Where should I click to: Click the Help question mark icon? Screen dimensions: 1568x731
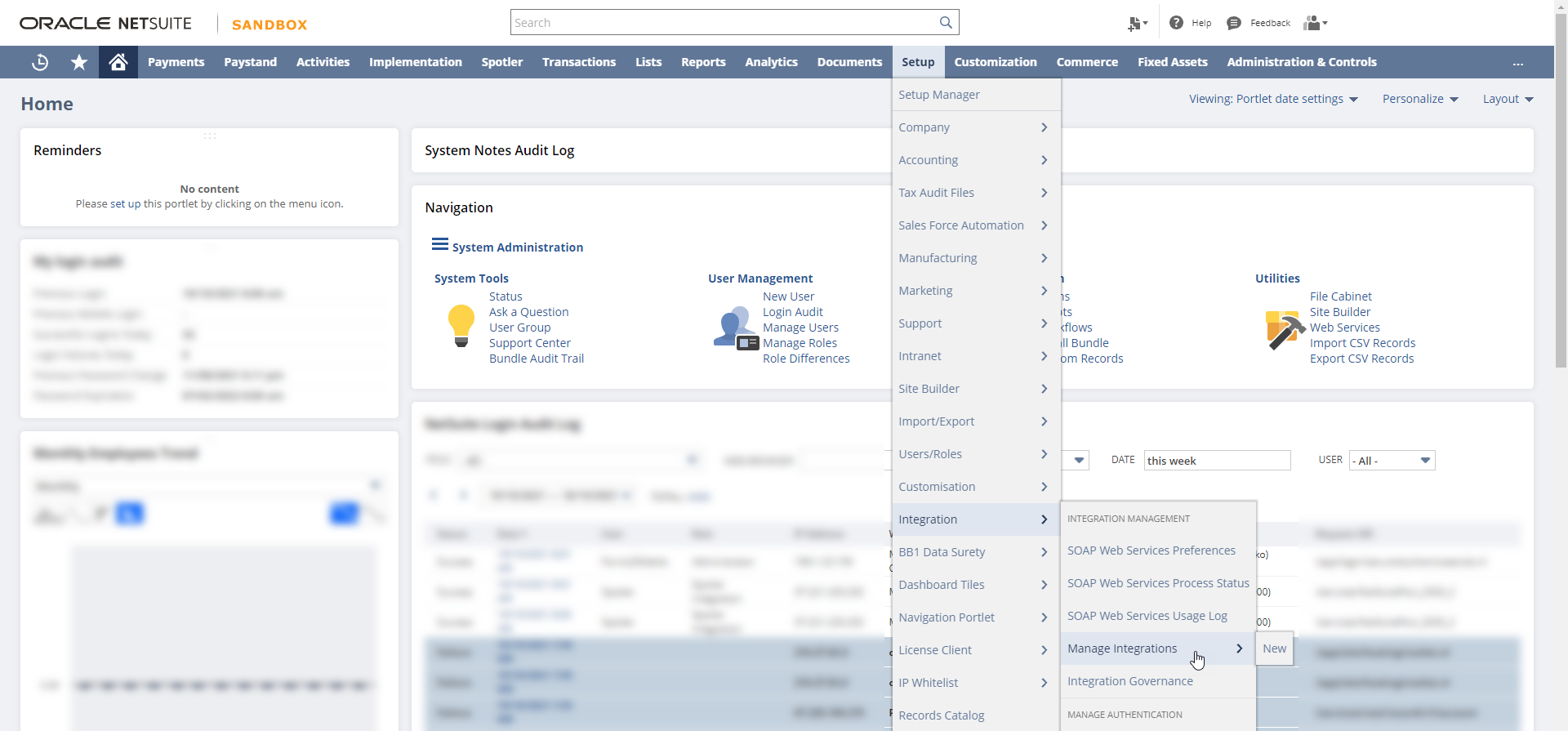point(1176,23)
